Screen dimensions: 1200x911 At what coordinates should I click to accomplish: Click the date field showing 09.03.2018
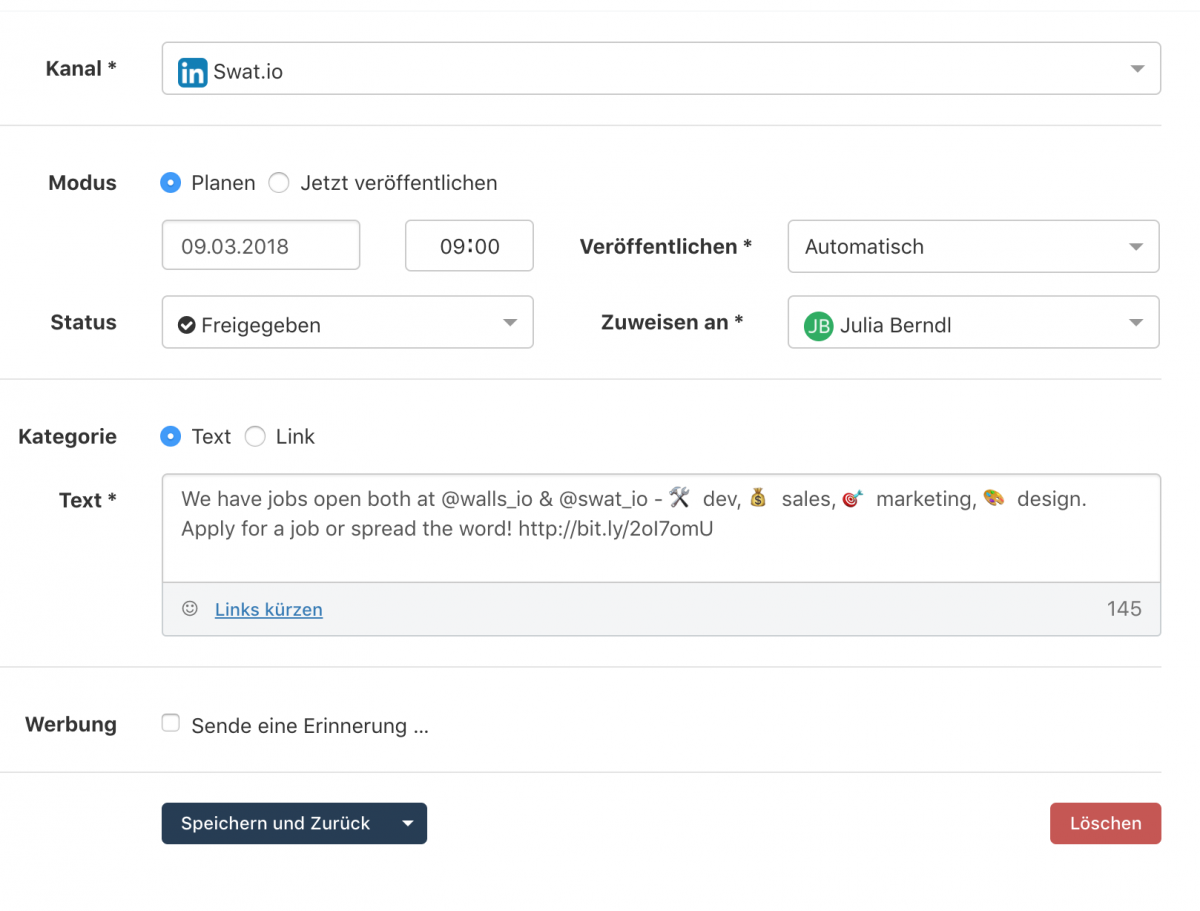click(261, 245)
